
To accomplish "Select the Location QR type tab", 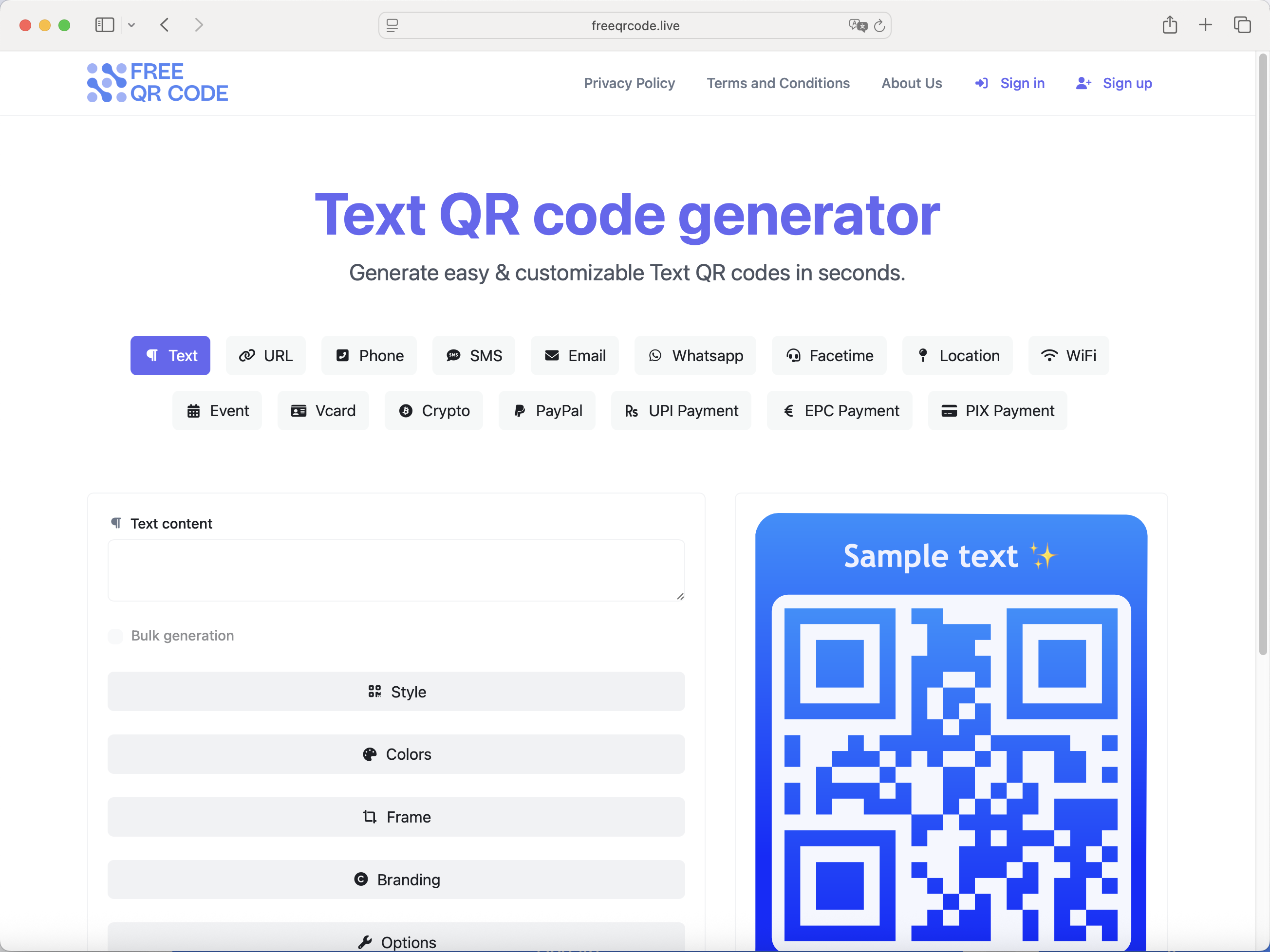I will click(x=958, y=356).
